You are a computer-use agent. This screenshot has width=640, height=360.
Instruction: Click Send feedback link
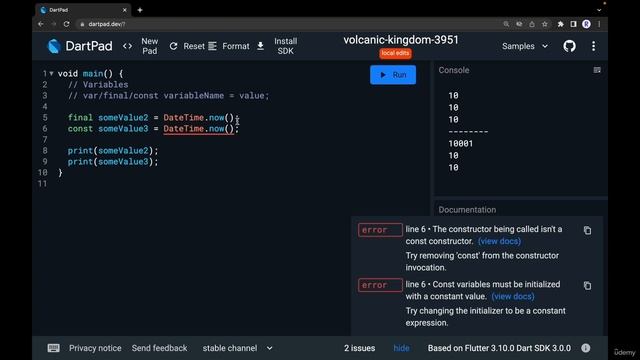click(159, 348)
